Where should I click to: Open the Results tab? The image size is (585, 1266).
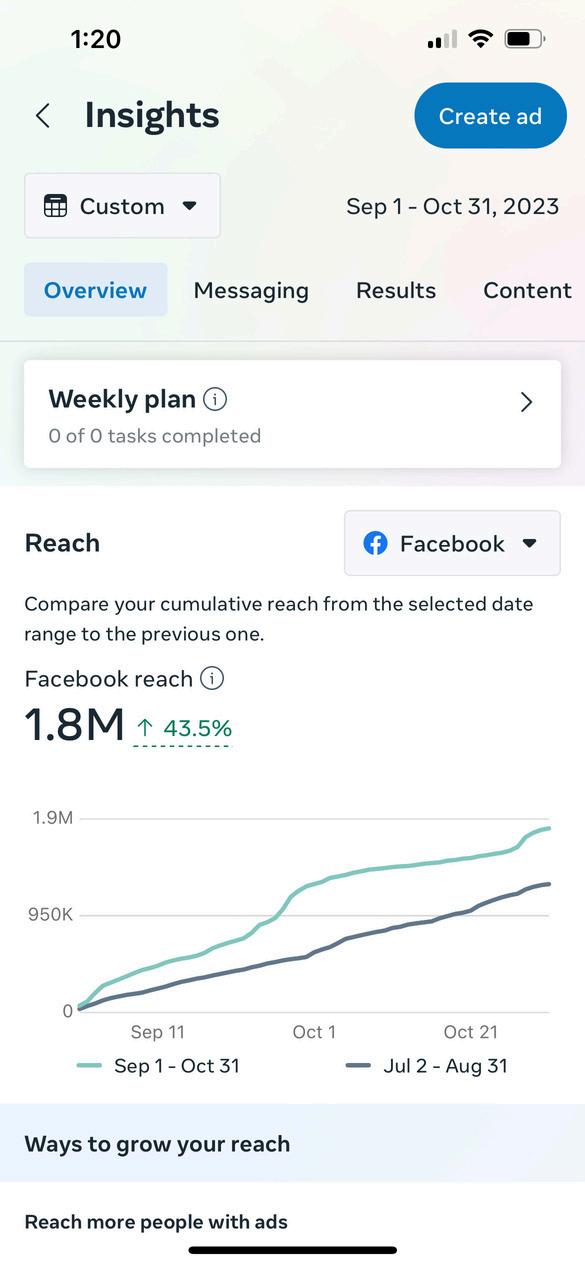[x=396, y=290]
